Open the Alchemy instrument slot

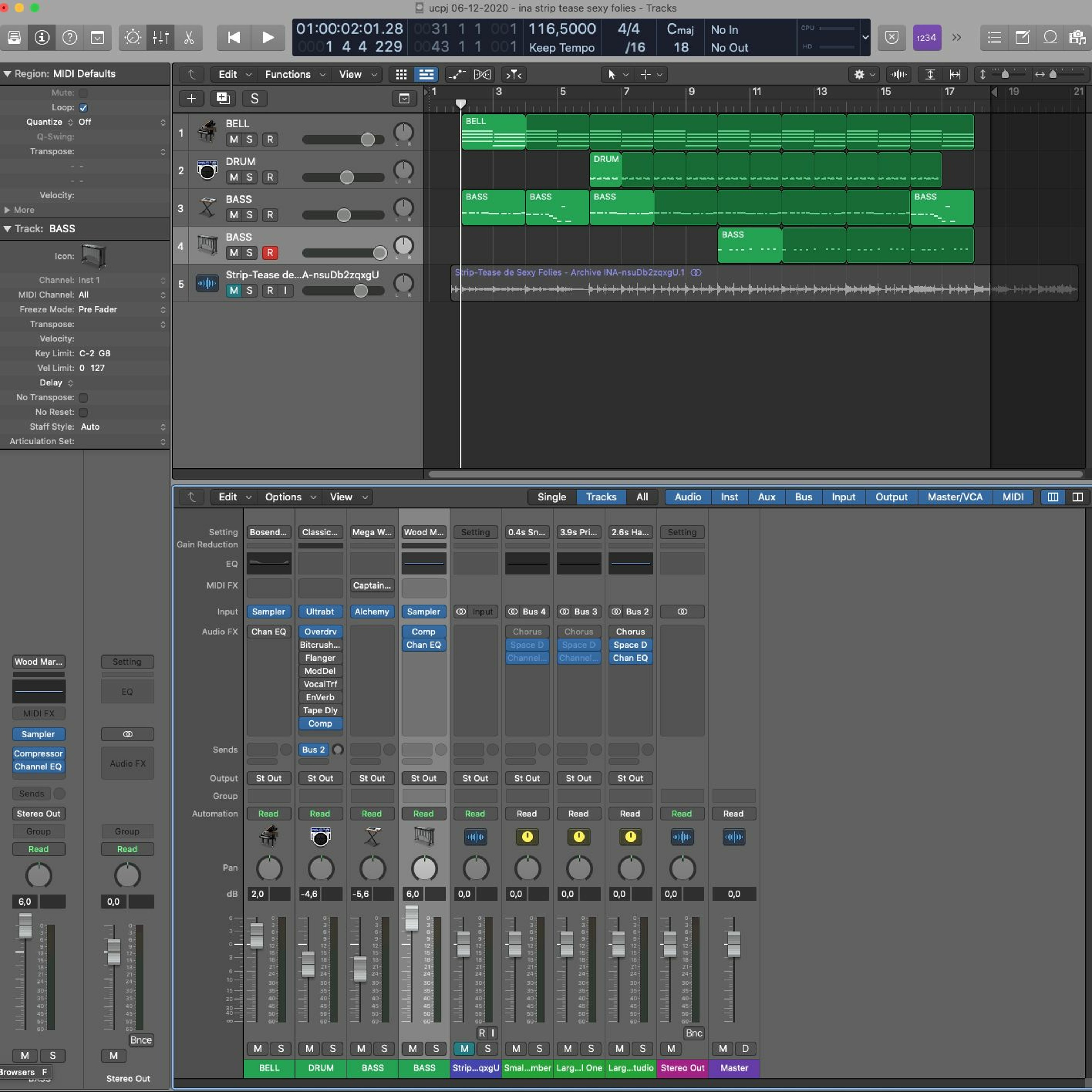tap(372, 612)
